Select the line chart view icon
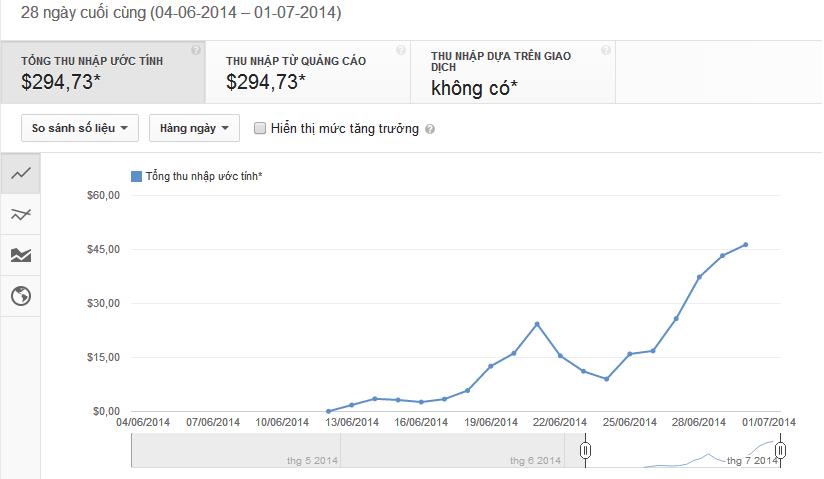The height and width of the screenshot is (479, 824). [x=20, y=173]
